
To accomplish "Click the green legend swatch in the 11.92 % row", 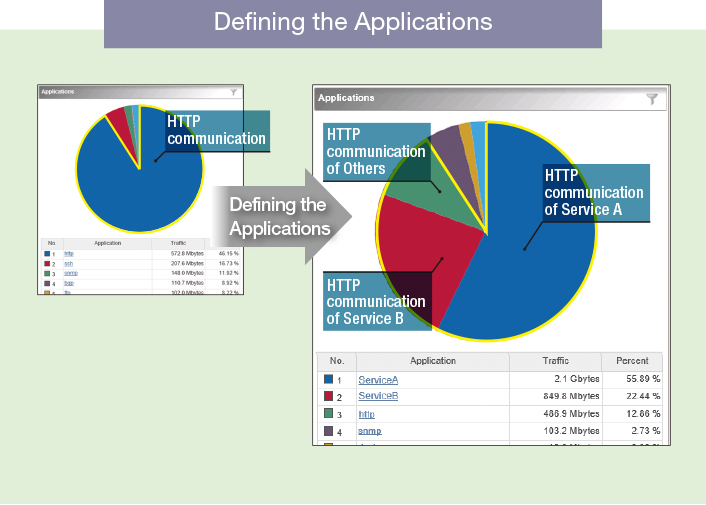I will tap(47, 273).
